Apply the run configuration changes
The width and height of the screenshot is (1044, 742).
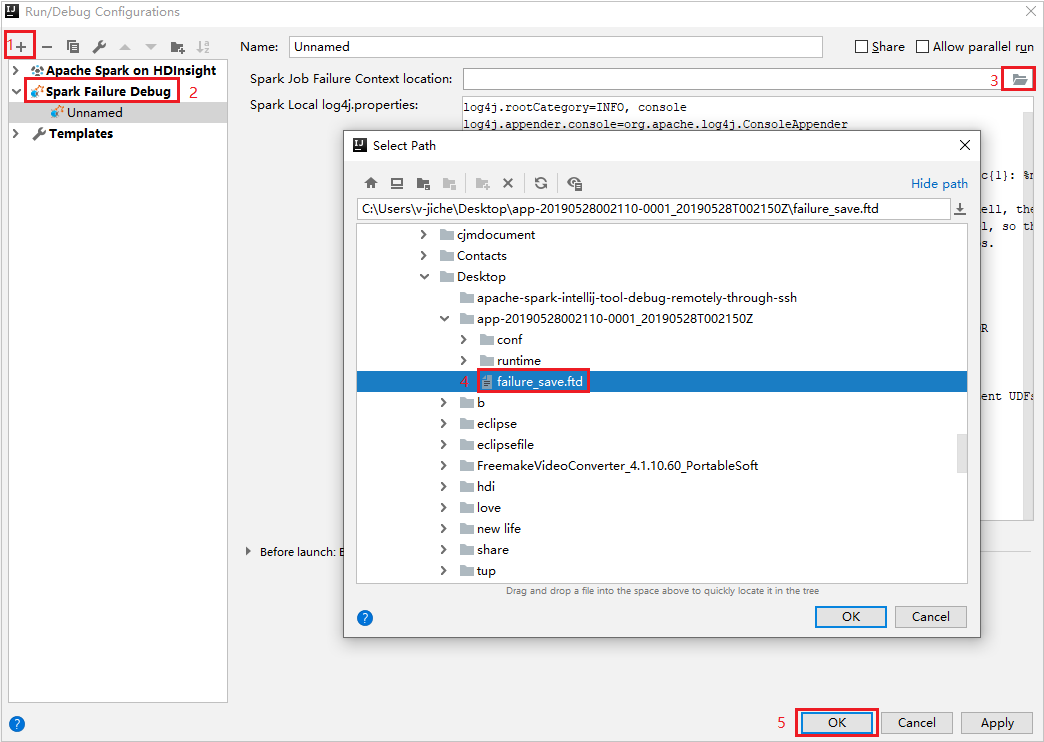996,722
